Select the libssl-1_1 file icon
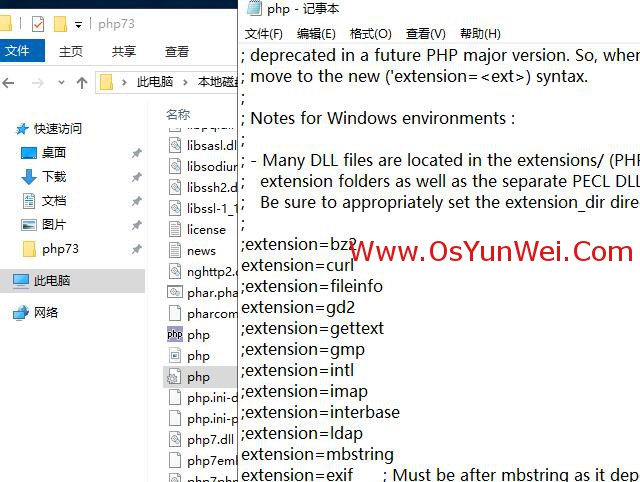The image size is (640, 482). coord(175,209)
